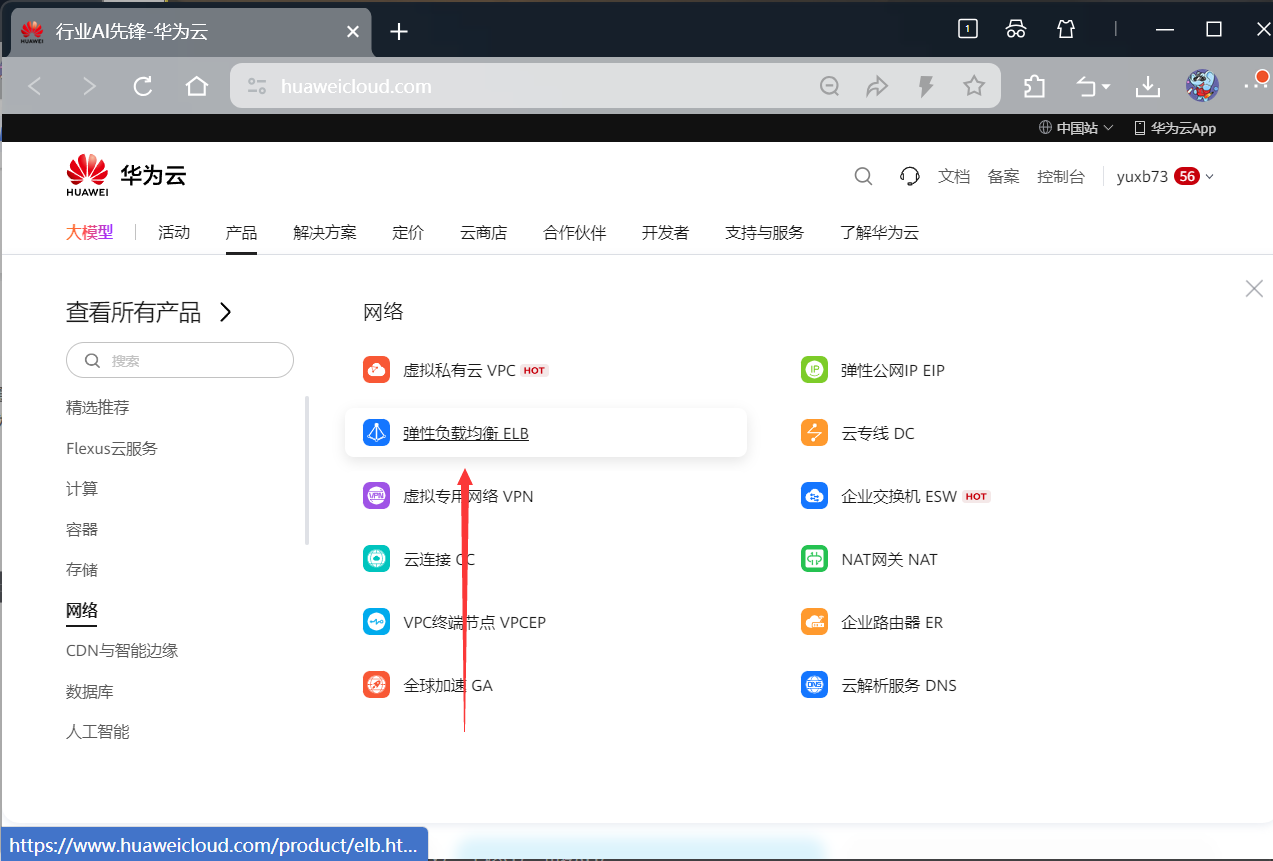Screen dimensions: 1273x861
Task: Open the 开发者 nav menu
Action: click(x=665, y=232)
